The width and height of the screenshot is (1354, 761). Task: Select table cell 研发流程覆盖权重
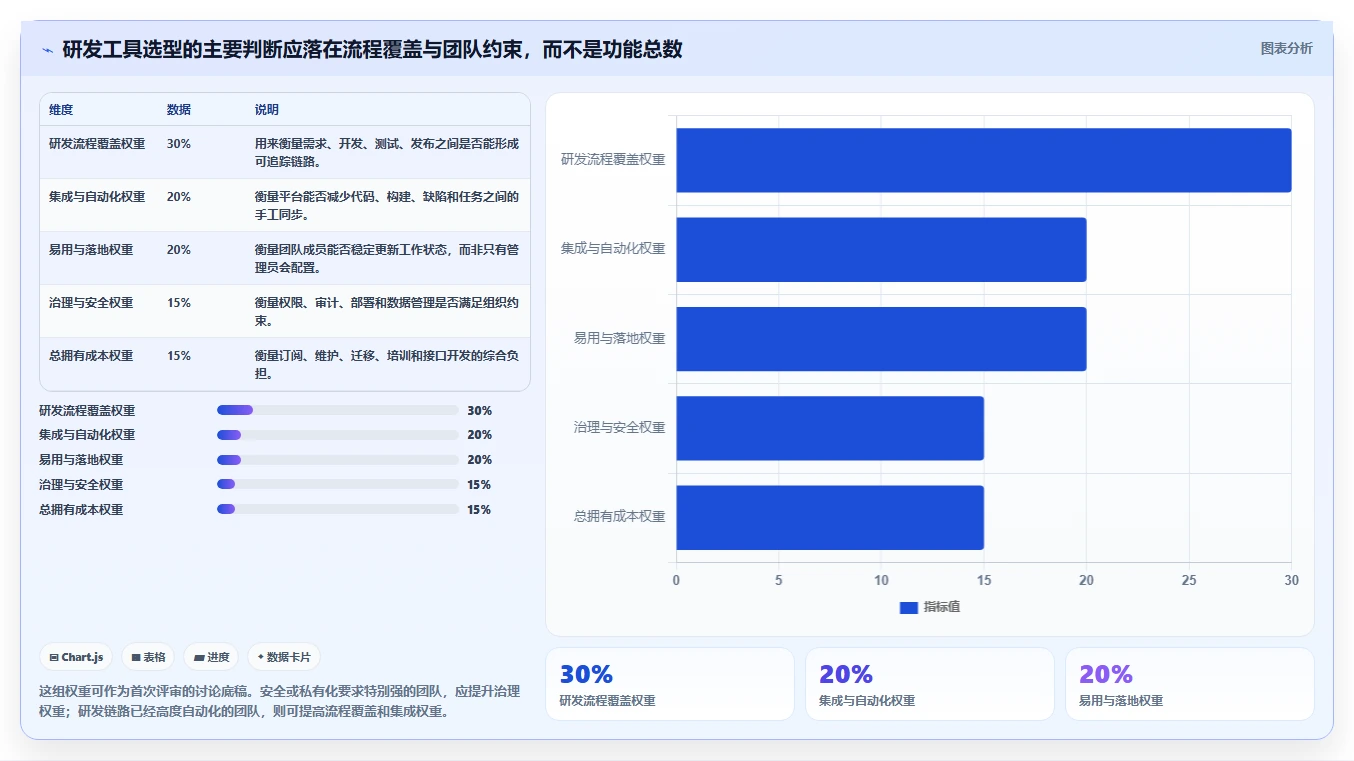pyautogui.click(x=97, y=144)
